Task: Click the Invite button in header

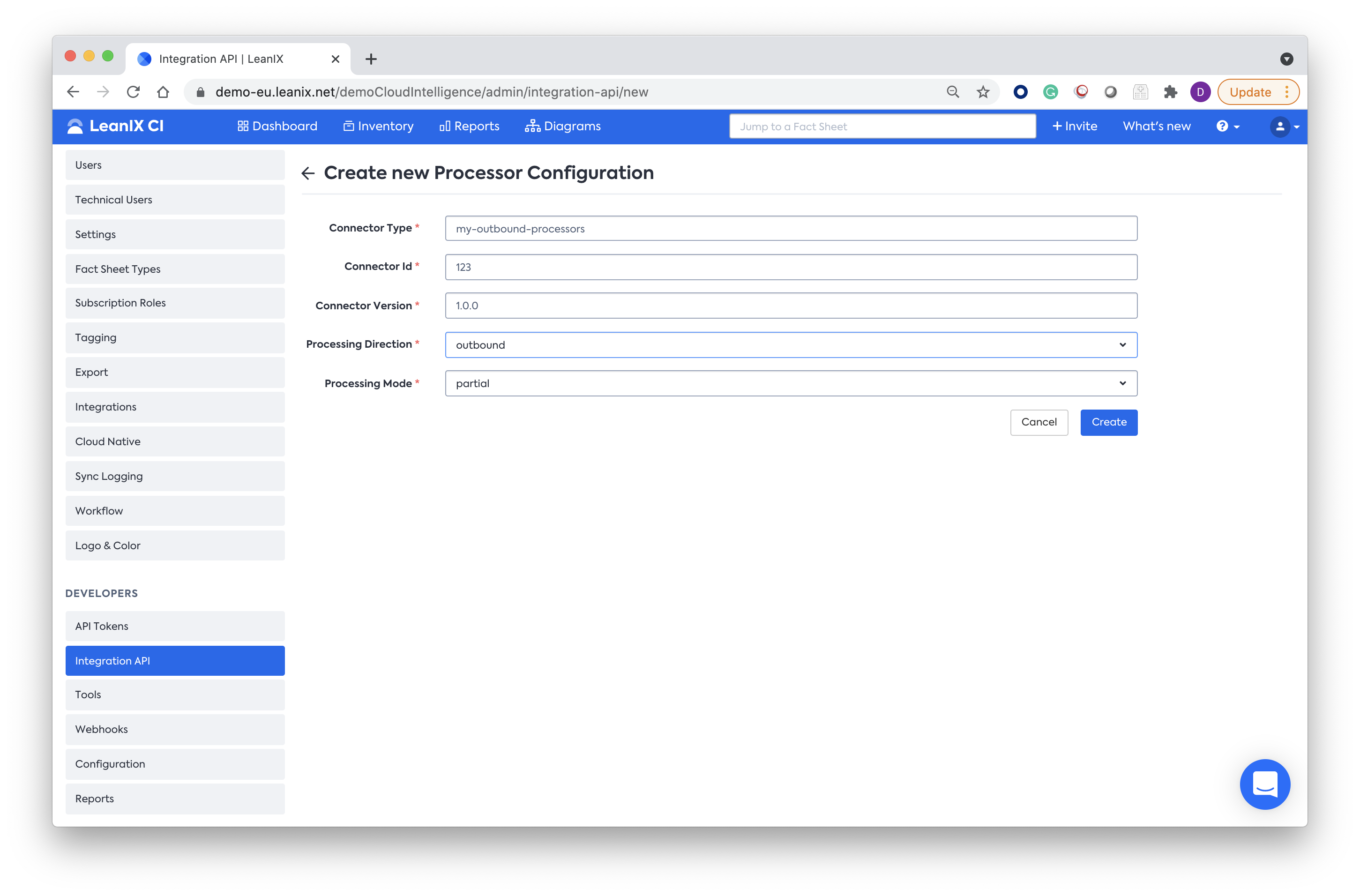Action: coord(1075,126)
